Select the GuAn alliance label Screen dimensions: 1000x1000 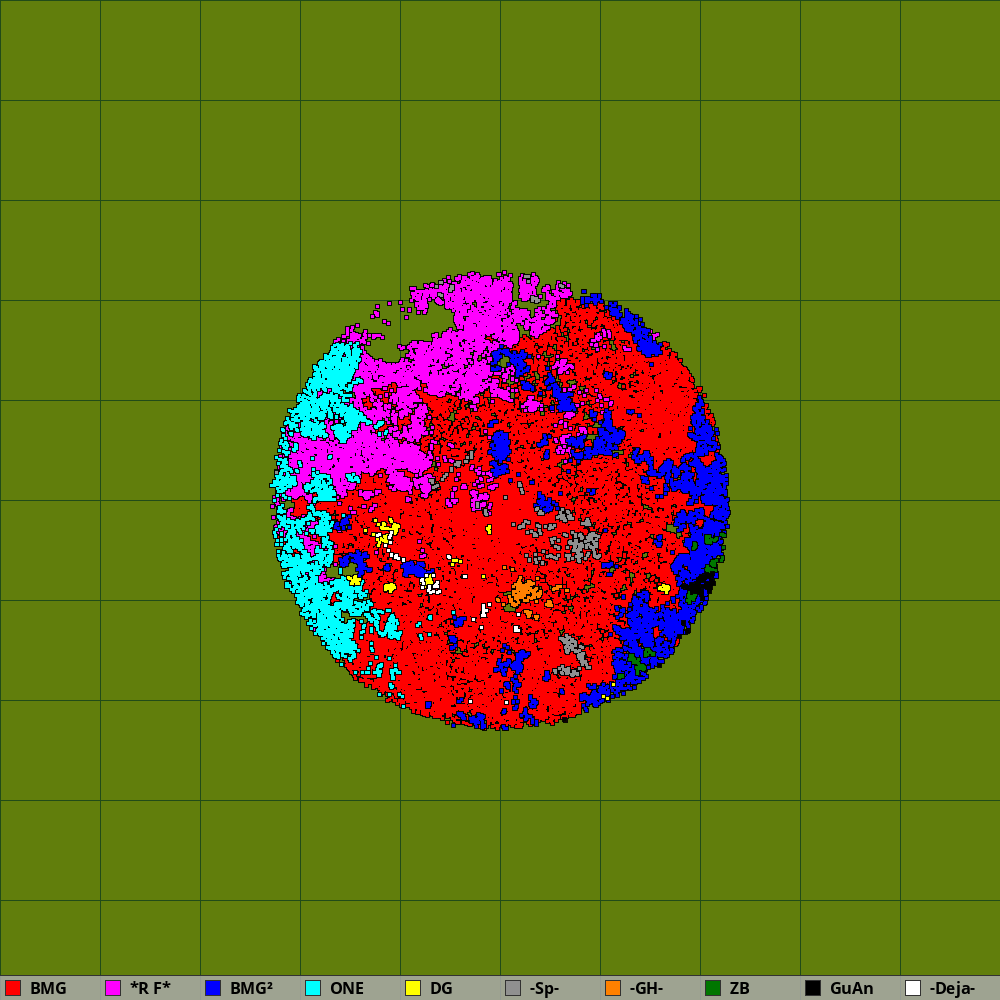(851, 988)
